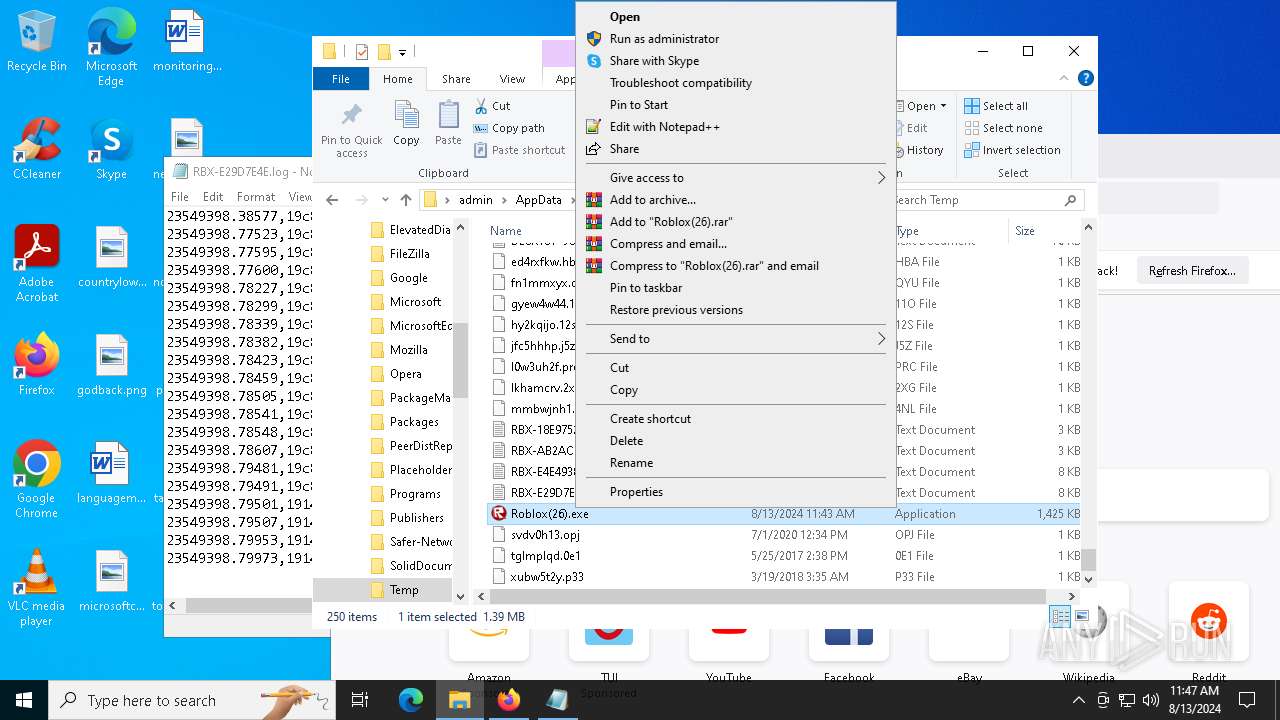Sort by Size column header
This screenshot has width=1280, height=720.
click(x=1025, y=231)
